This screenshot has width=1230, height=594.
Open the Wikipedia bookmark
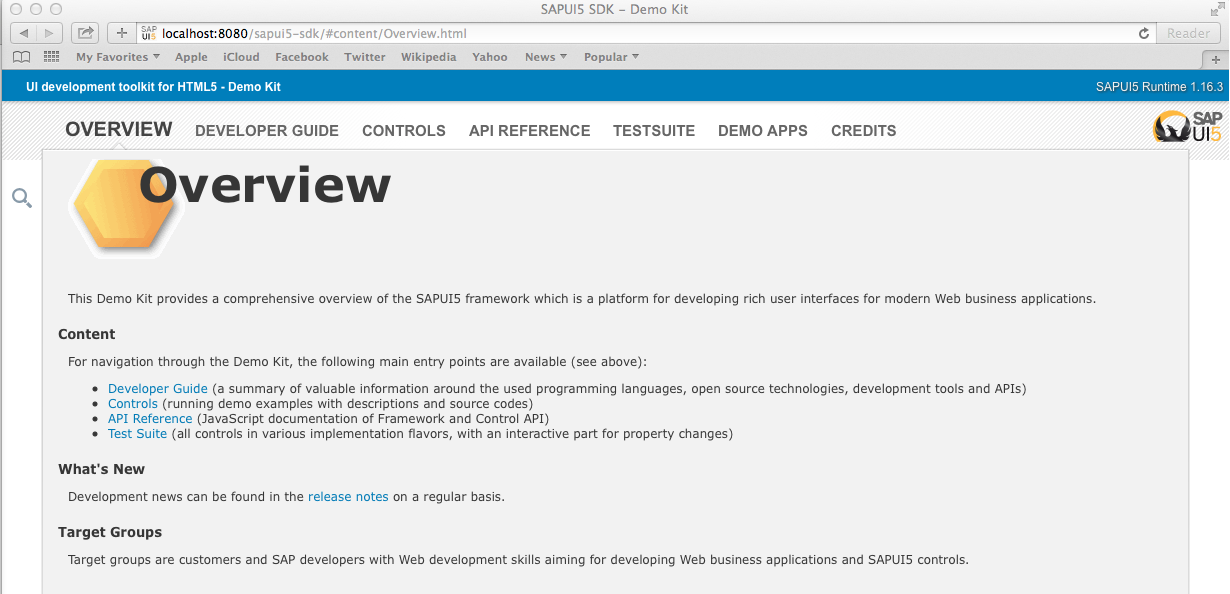click(x=429, y=57)
